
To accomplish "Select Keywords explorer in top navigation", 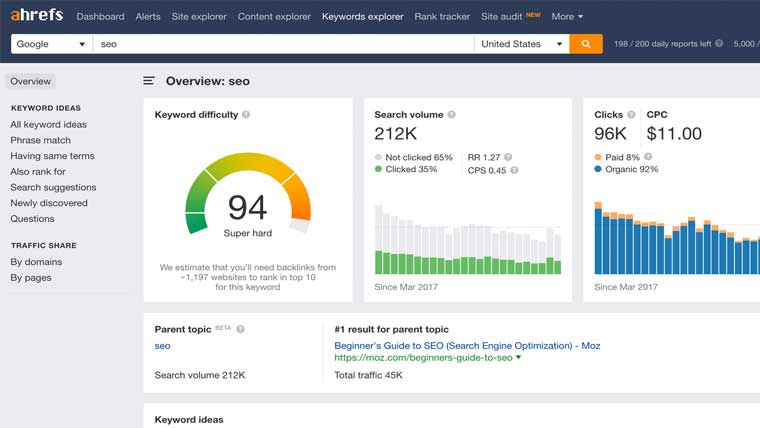I will pyautogui.click(x=363, y=16).
